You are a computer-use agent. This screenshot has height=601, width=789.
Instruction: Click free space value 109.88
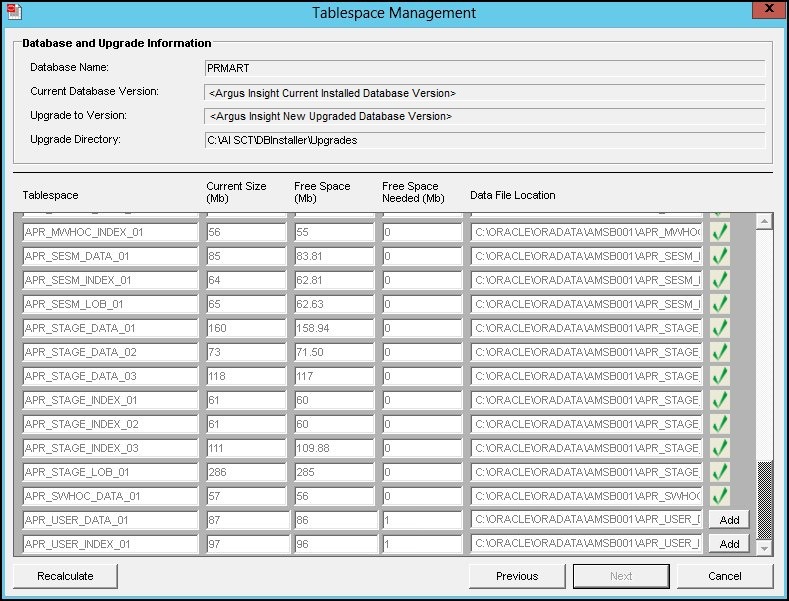tap(335, 448)
